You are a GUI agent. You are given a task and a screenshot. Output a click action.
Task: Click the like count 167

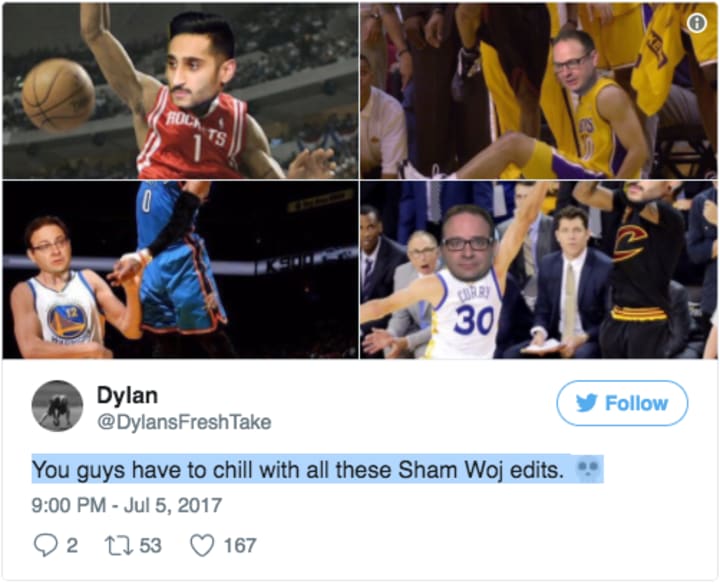tap(240, 545)
